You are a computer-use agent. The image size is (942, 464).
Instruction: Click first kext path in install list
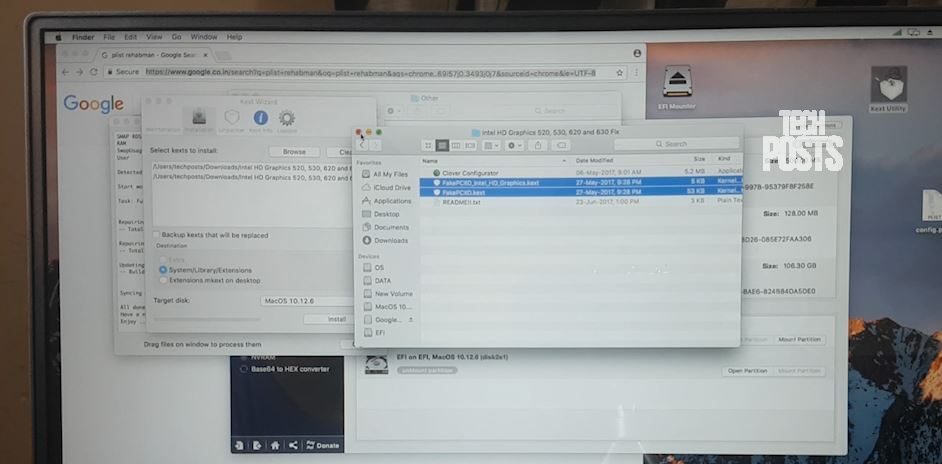253,168
